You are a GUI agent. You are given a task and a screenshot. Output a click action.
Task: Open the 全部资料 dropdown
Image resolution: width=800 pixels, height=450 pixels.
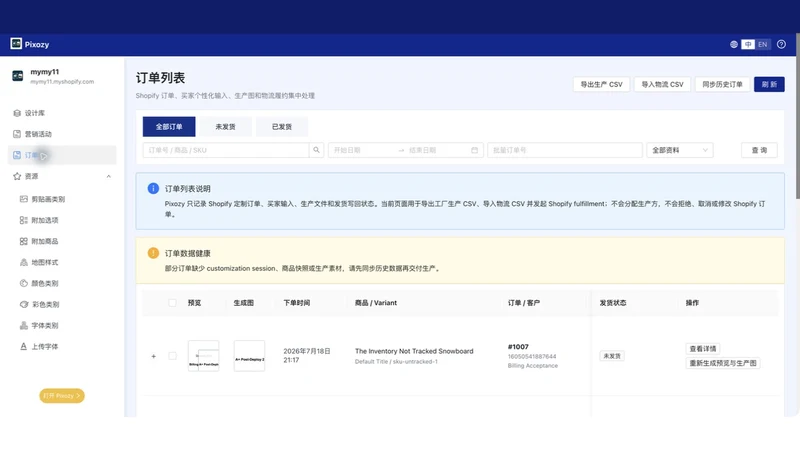680,150
